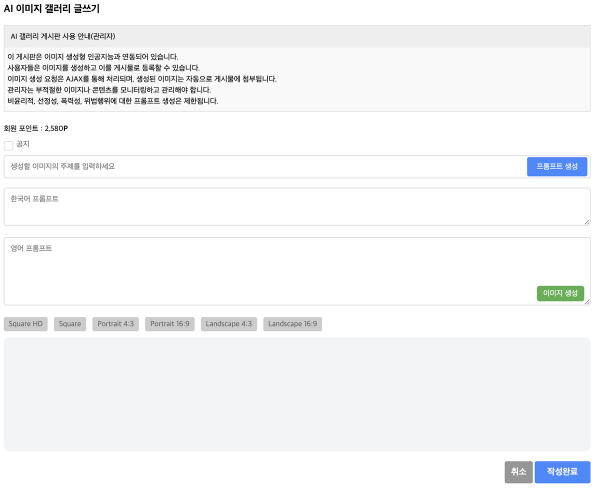Click the empty gray image preview area
Image resolution: width=600 pixels, height=489 pixels.
297,394
